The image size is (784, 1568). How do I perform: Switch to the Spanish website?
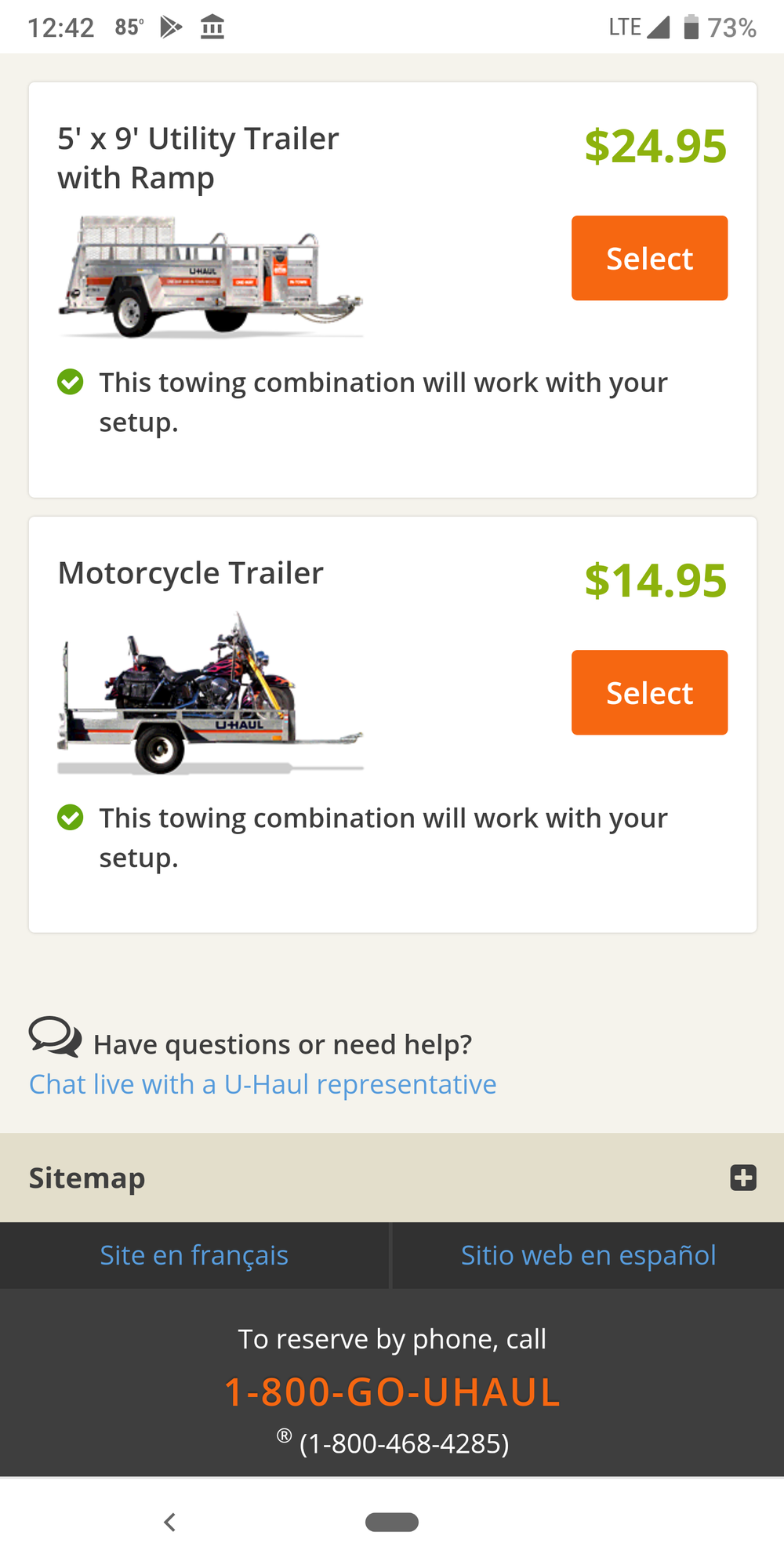pos(588,1255)
